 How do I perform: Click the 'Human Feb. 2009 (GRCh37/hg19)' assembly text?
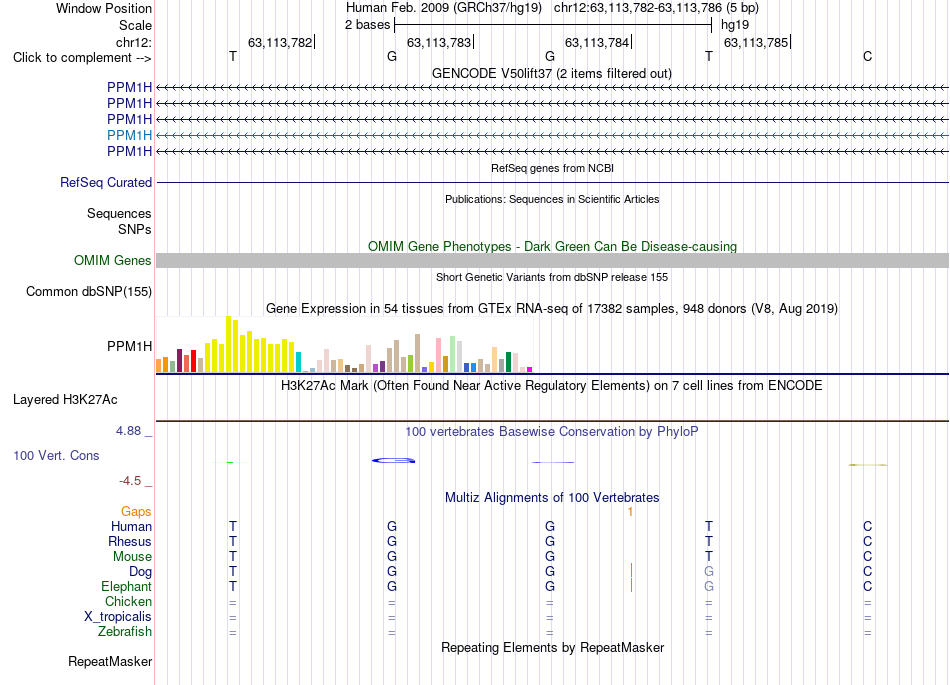tap(443, 8)
